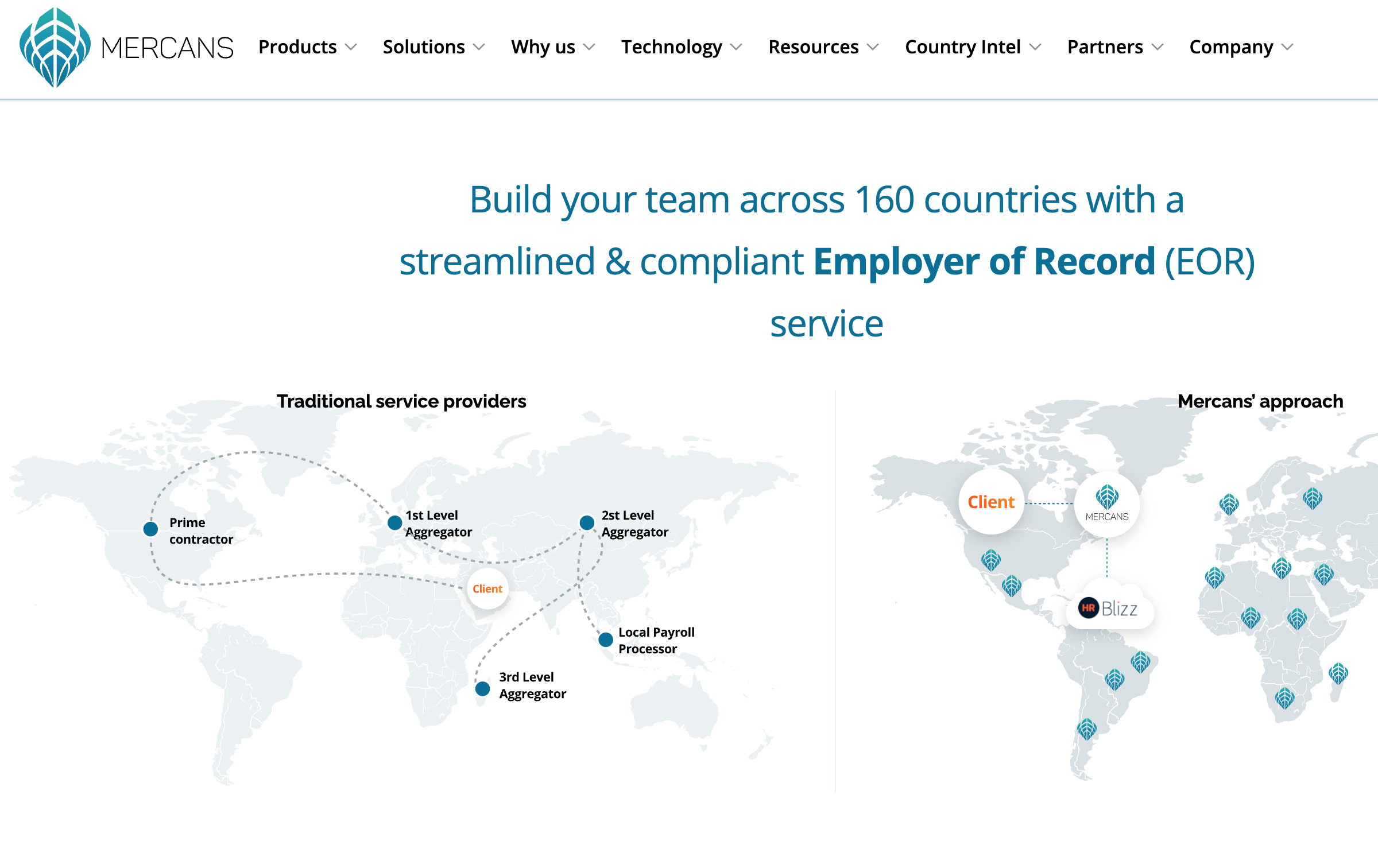Click the Mercans marker over Finland
1378x868 pixels.
coord(1313,498)
